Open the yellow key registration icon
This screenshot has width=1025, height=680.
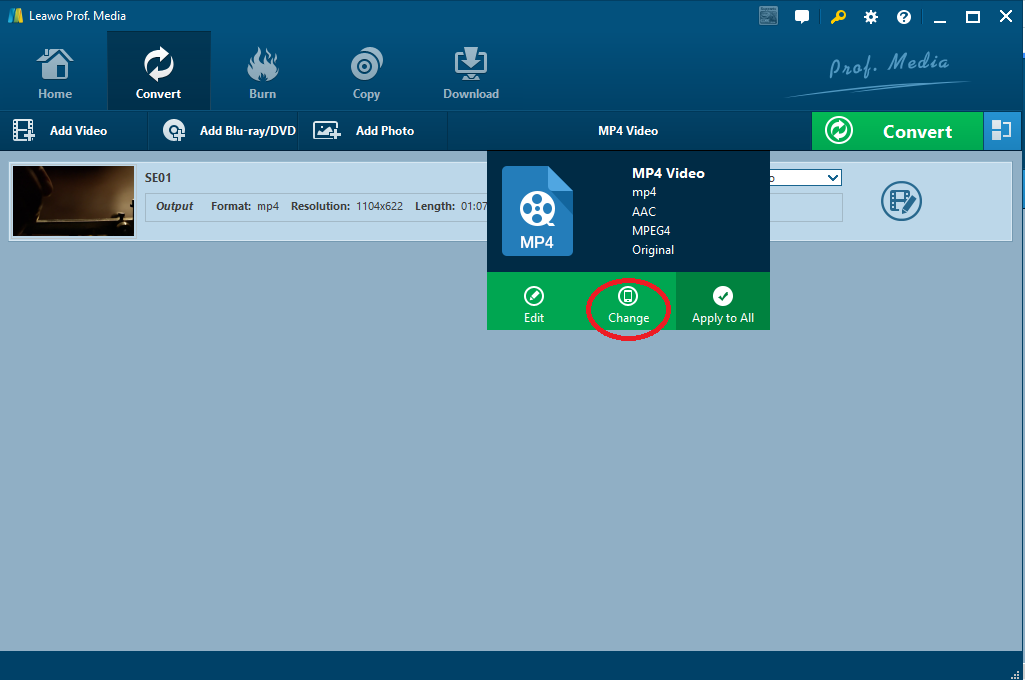(x=837, y=17)
